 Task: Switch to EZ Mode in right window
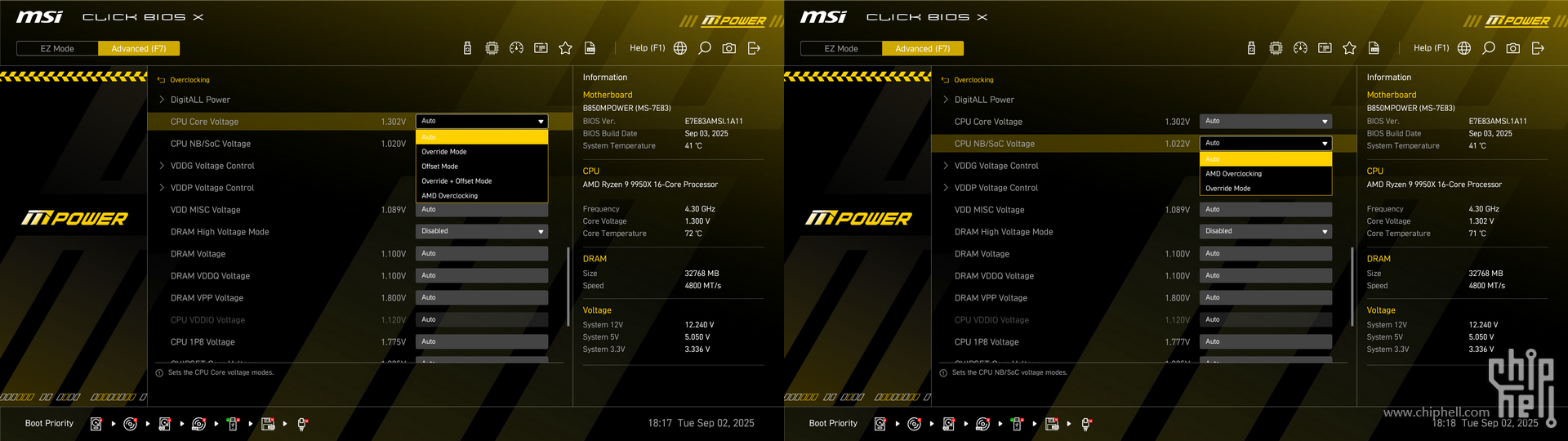tap(841, 48)
